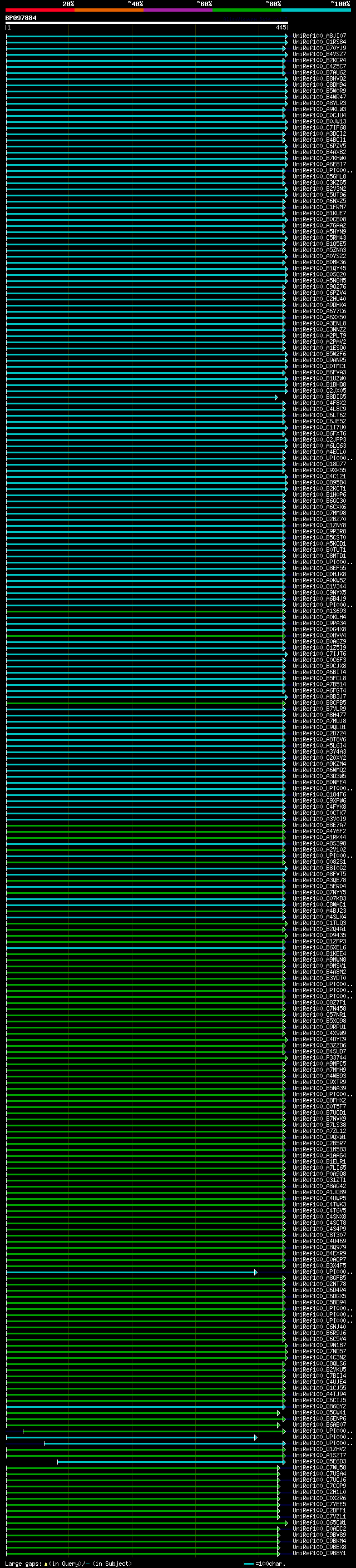This screenshot has width=356, height=1568.
Task: Click the arrowhead ending the UniRef100_Q8DI65 alignment
Action: (276, 397)
